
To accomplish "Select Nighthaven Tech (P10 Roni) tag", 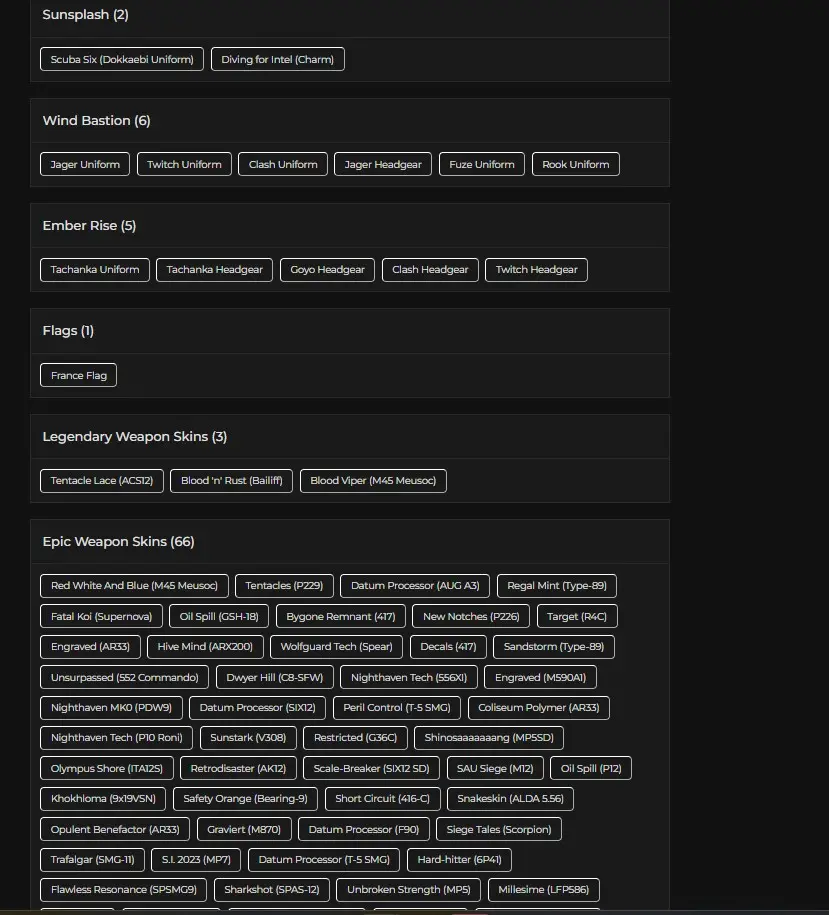I will (x=117, y=738).
